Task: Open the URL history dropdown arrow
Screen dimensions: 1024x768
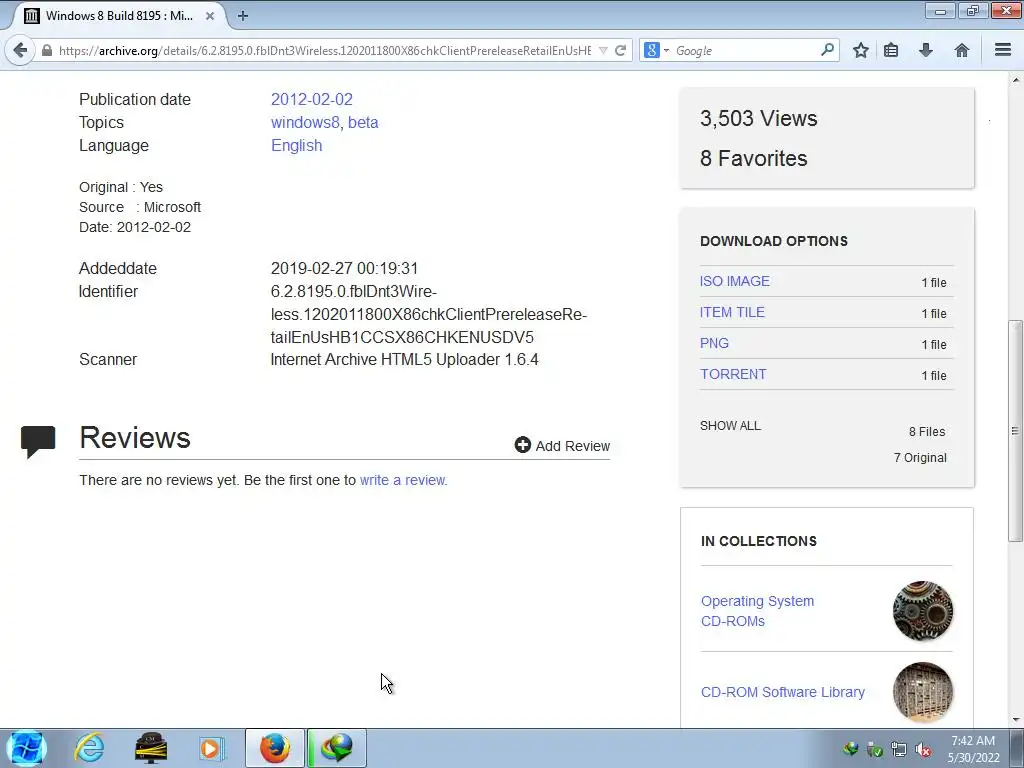Action: 603,50
